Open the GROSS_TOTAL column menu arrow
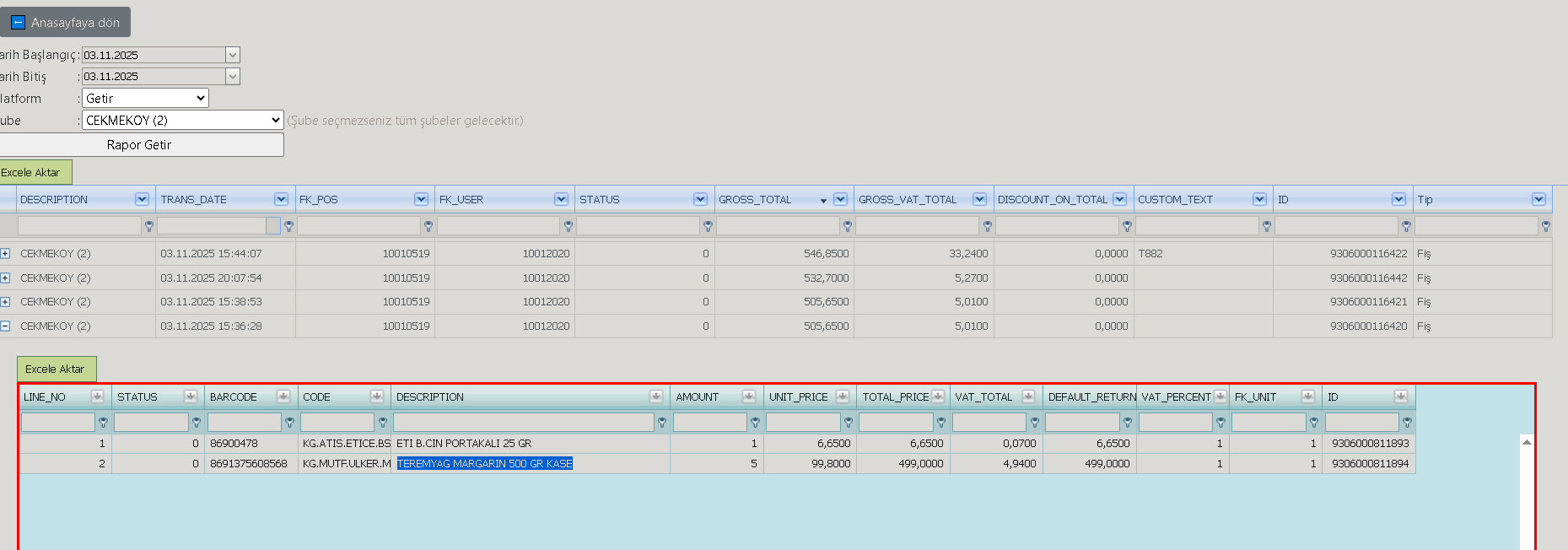 coord(840,199)
